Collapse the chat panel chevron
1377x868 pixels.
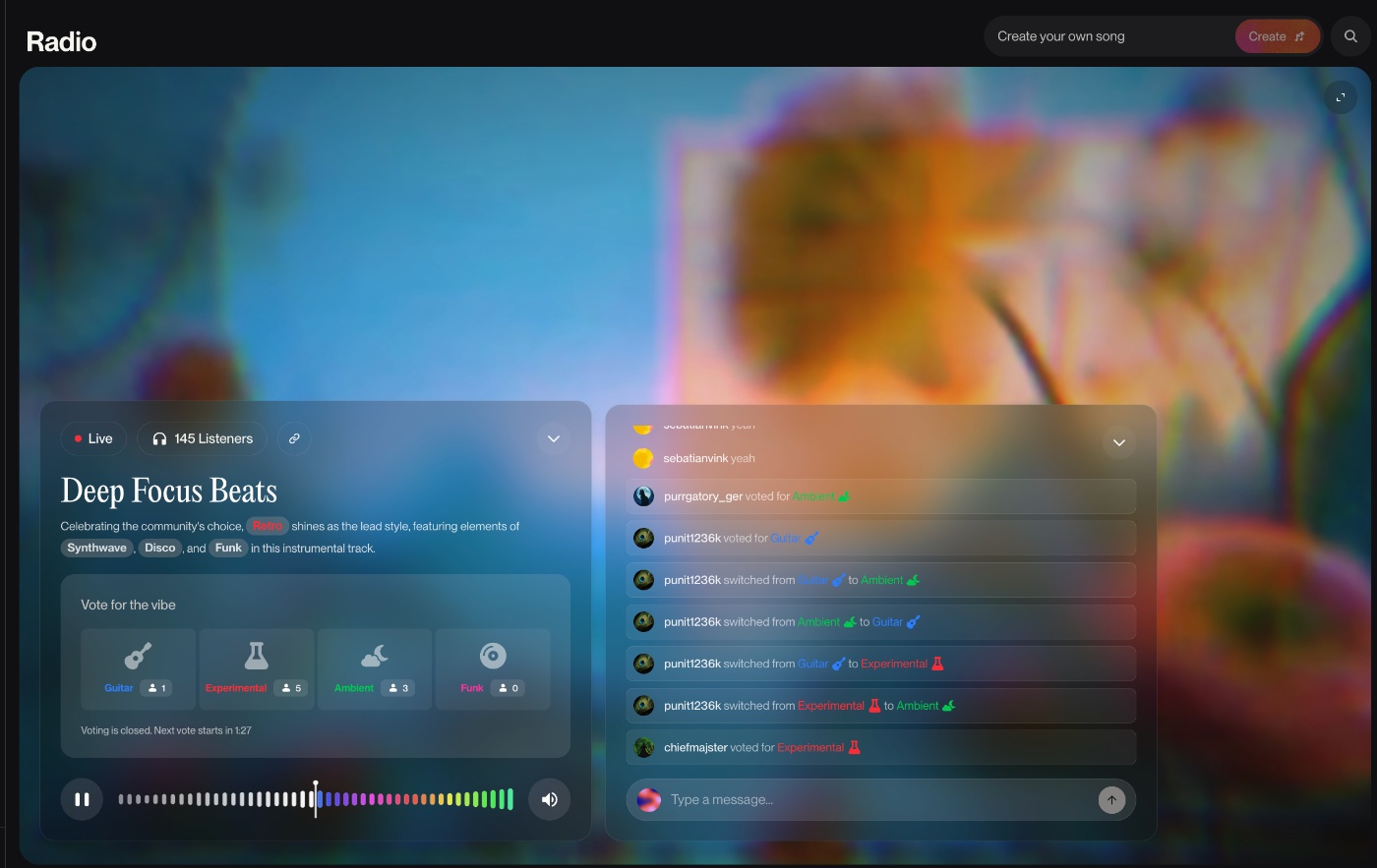1119,442
